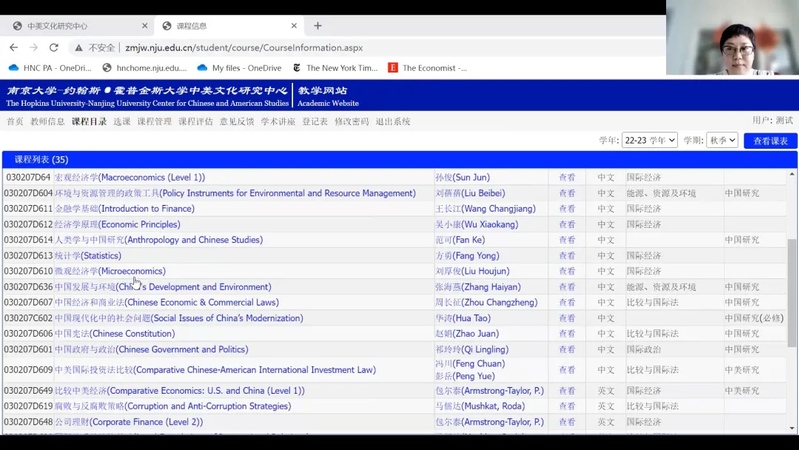Open the Macroeconomics (Level 1) course link
Screen dimensions: 799x450
(x=130, y=177)
